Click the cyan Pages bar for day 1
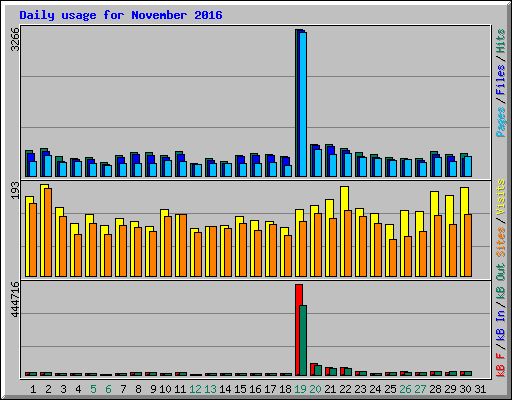Screen dimensions: 512x400 tap(33, 169)
